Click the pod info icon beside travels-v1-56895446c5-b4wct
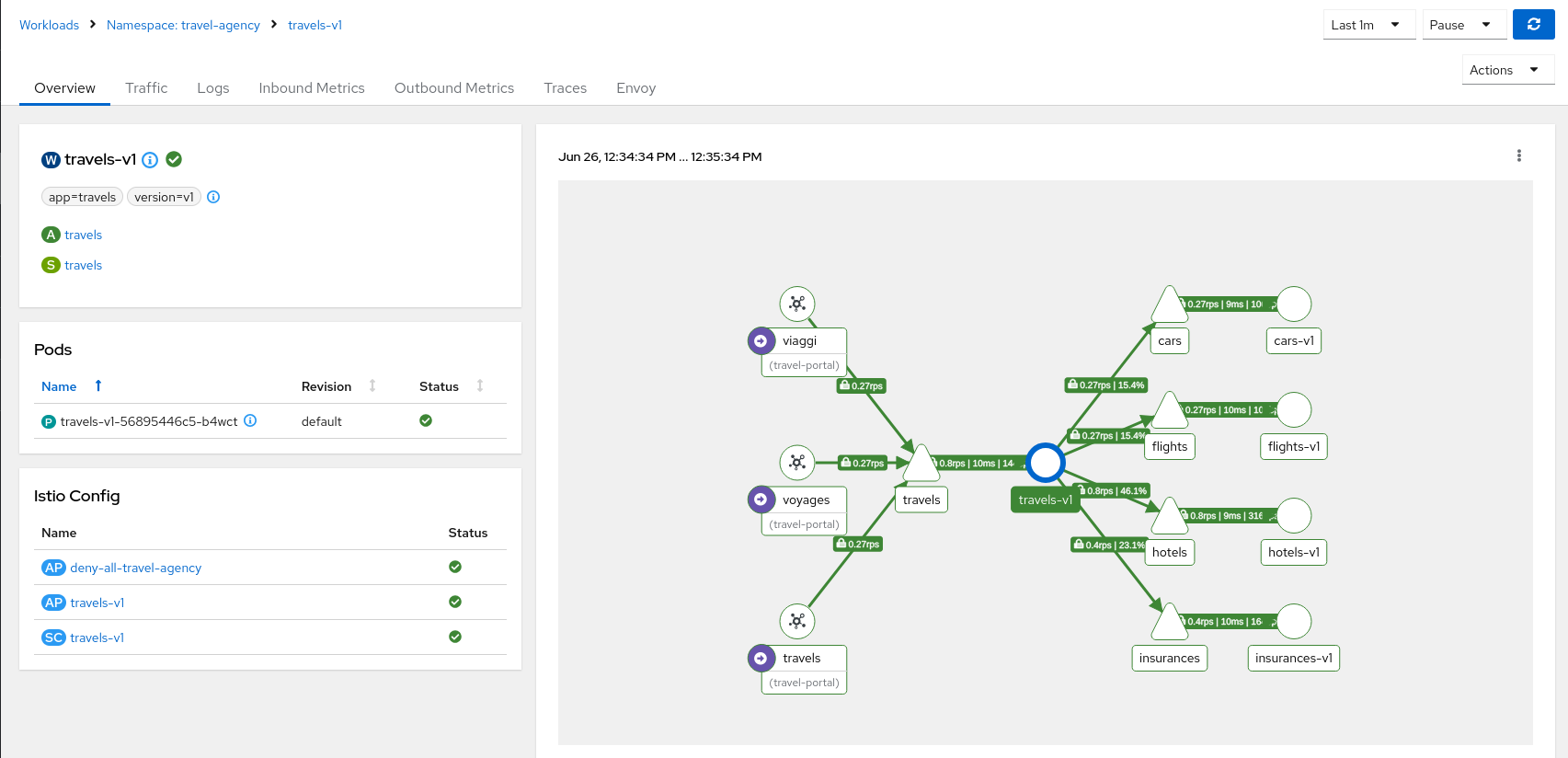The width and height of the screenshot is (1568, 758). click(250, 421)
